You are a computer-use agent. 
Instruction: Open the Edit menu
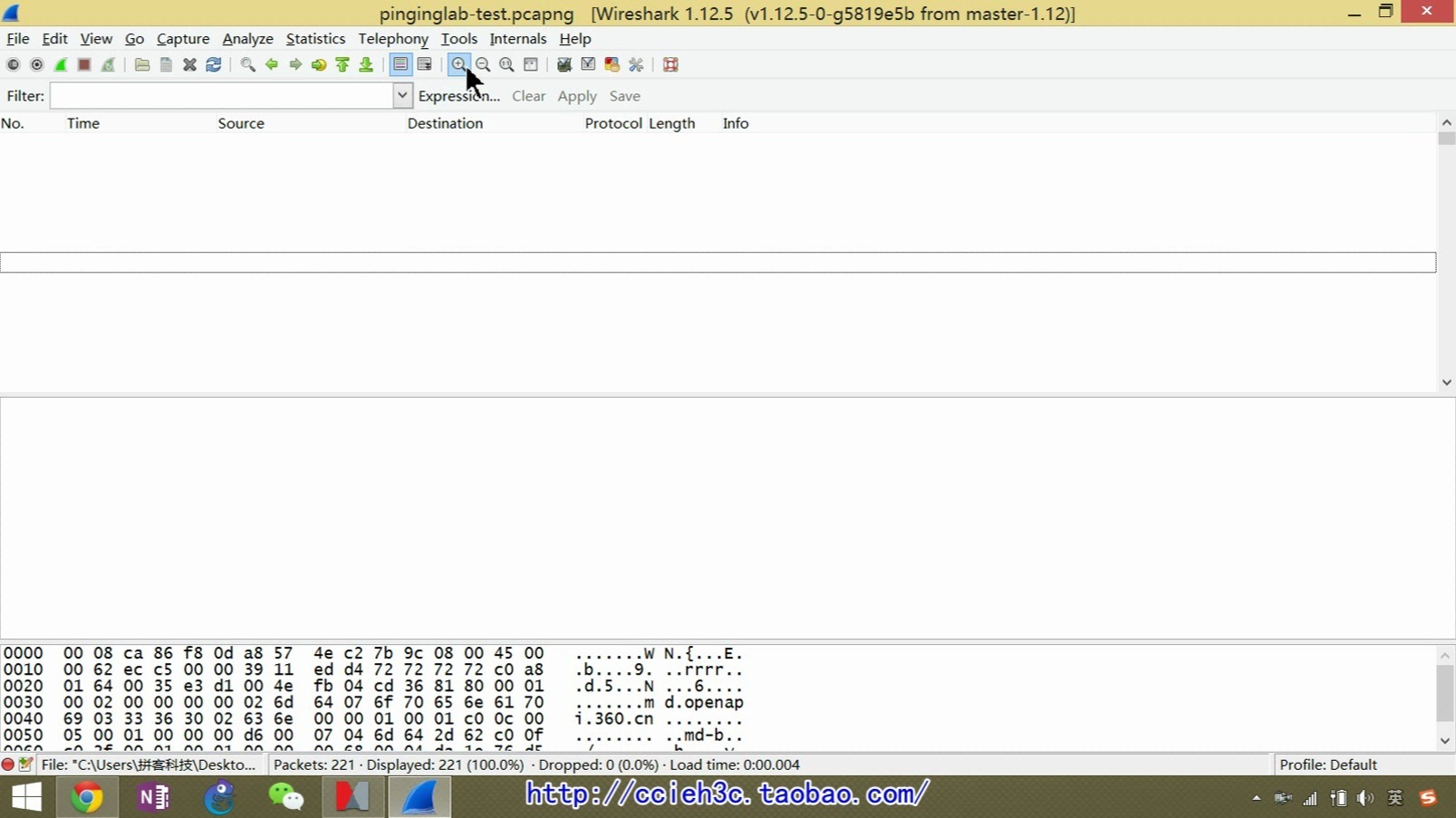click(x=54, y=39)
